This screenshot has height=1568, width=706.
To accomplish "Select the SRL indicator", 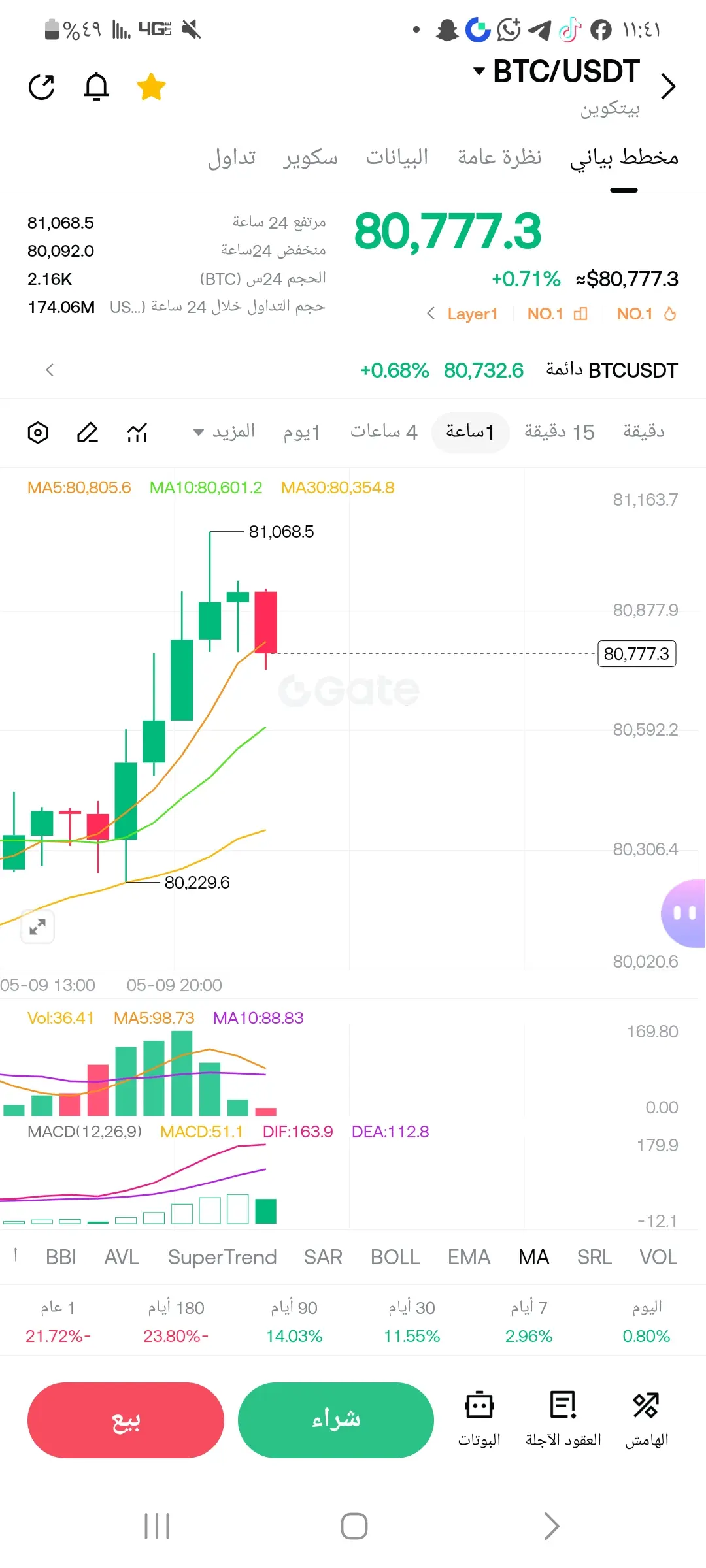I will point(594,1258).
